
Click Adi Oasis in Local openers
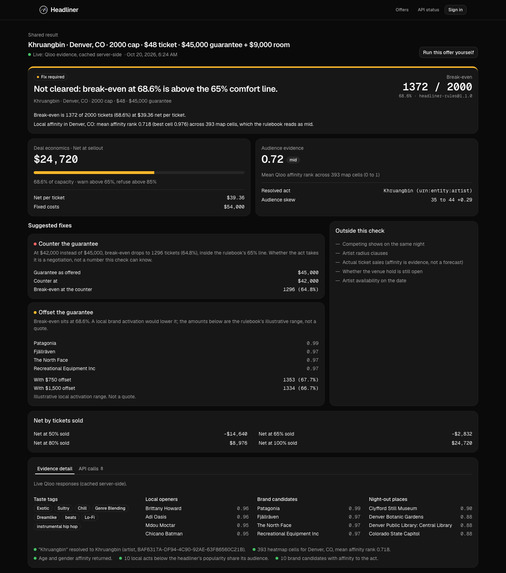point(156,517)
